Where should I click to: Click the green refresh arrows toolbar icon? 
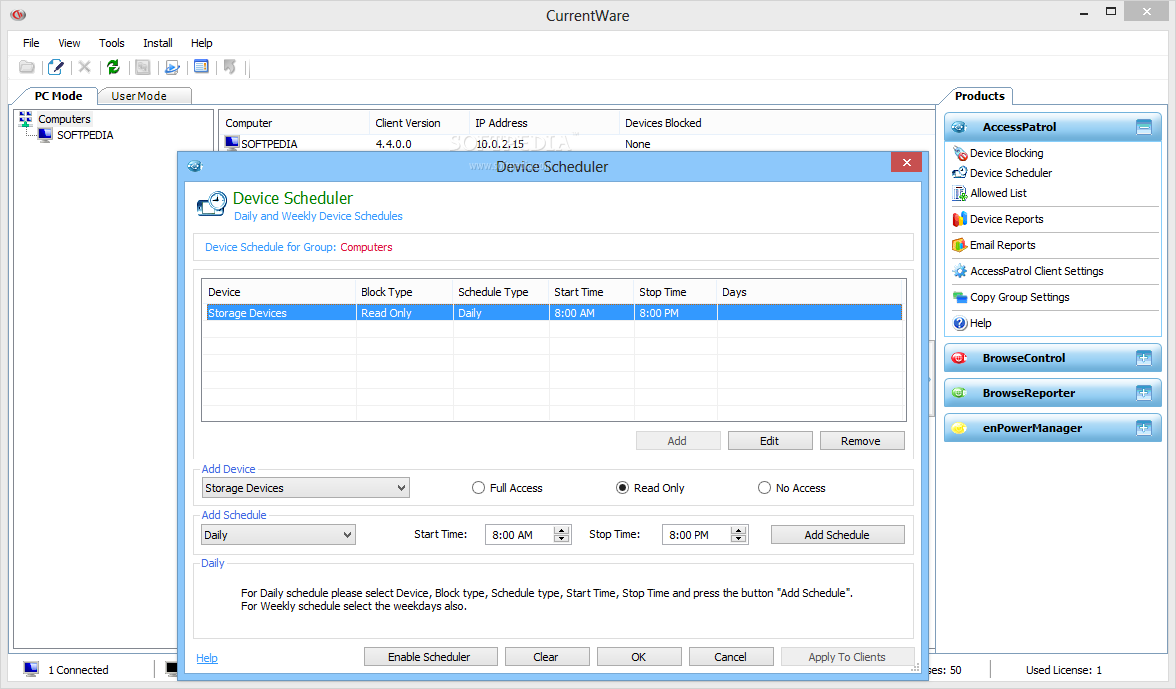tap(113, 67)
